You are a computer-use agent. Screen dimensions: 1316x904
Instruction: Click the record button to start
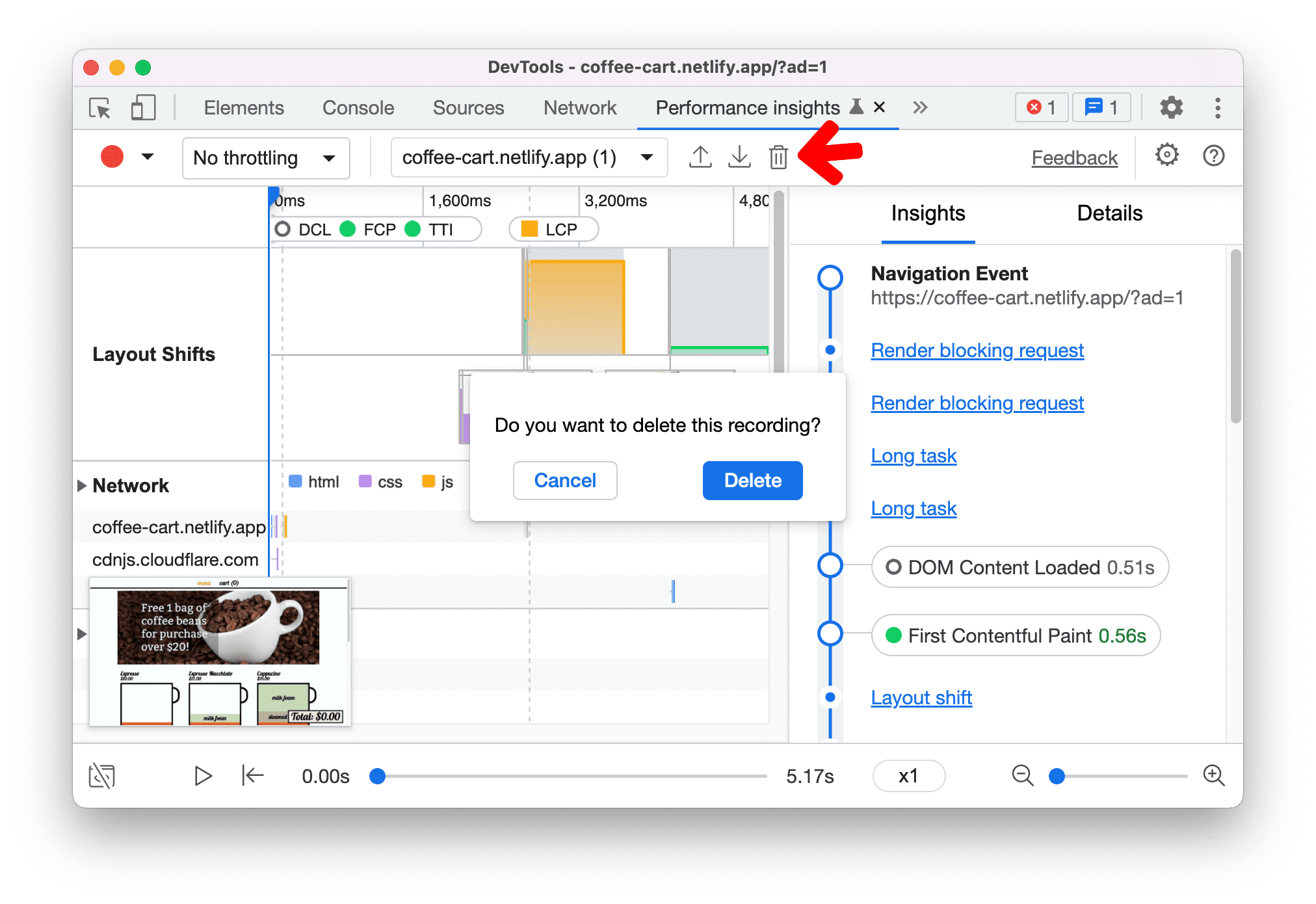113,156
